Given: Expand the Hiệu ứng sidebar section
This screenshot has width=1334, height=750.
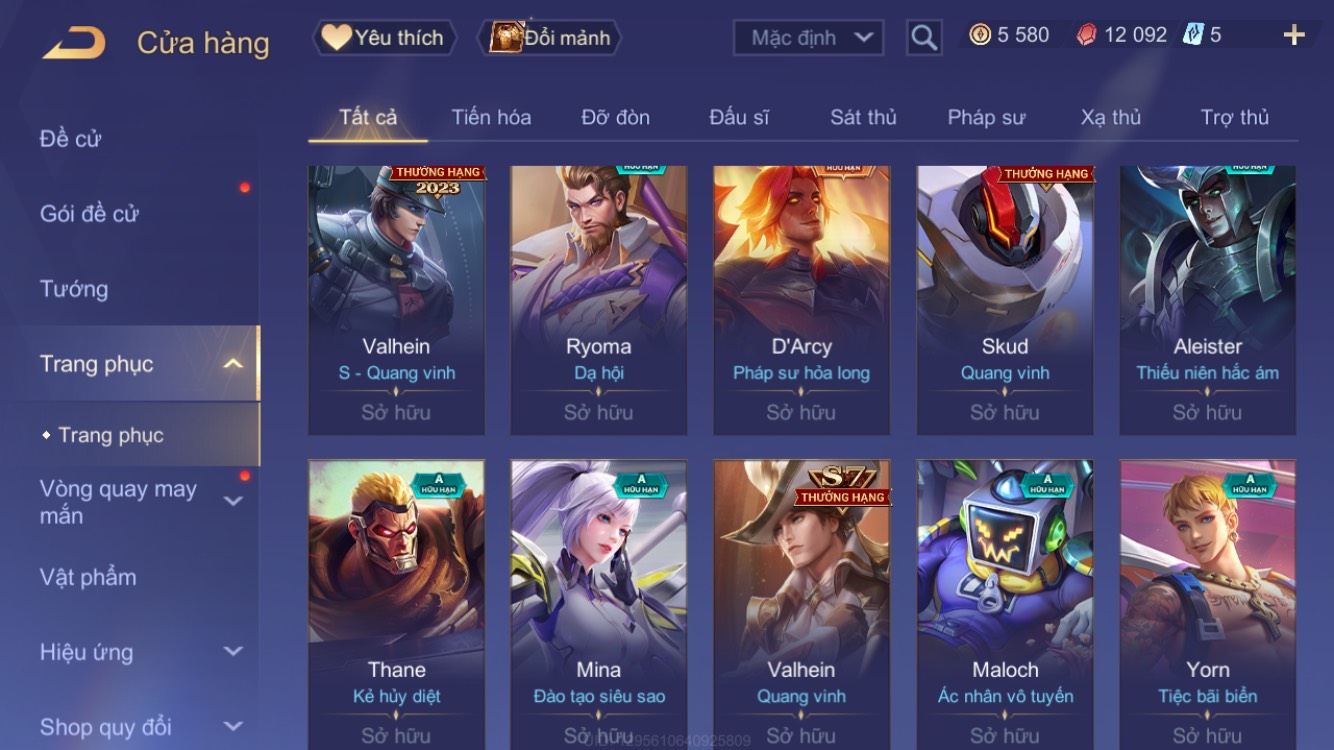Looking at the screenshot, I should (233, 652).
